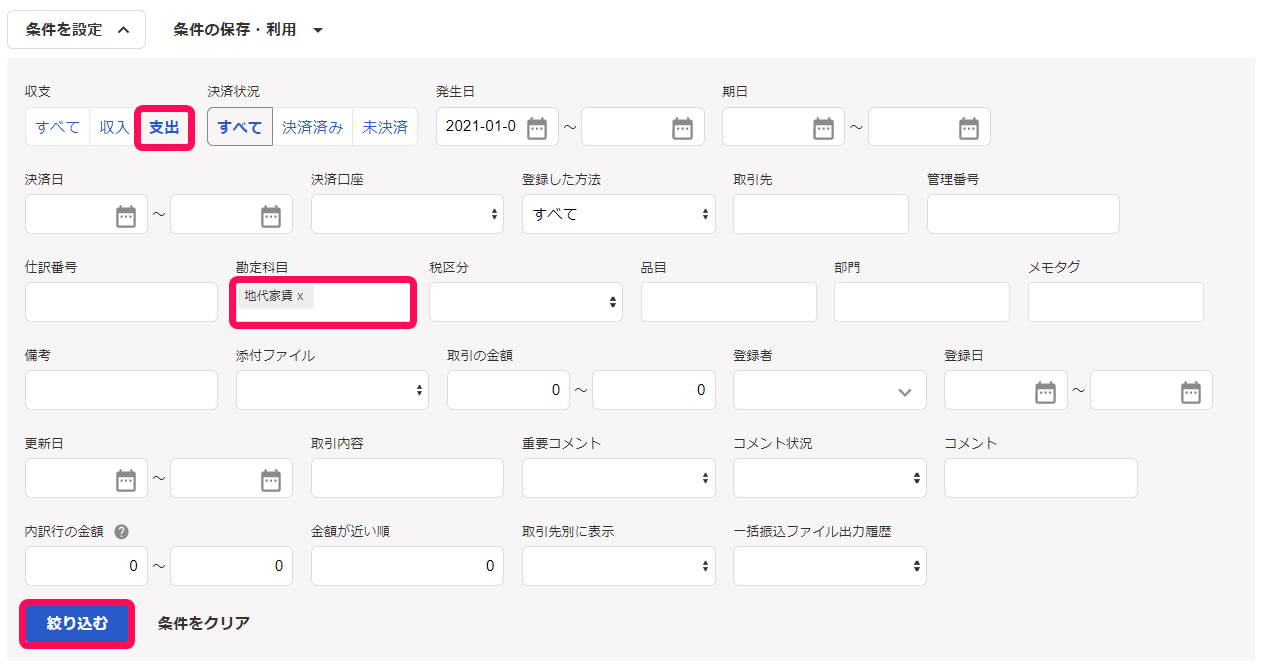Screen dimensions: 1261x665
Task: Focus the 備考 input field
Action: click(x=121, y=390)
